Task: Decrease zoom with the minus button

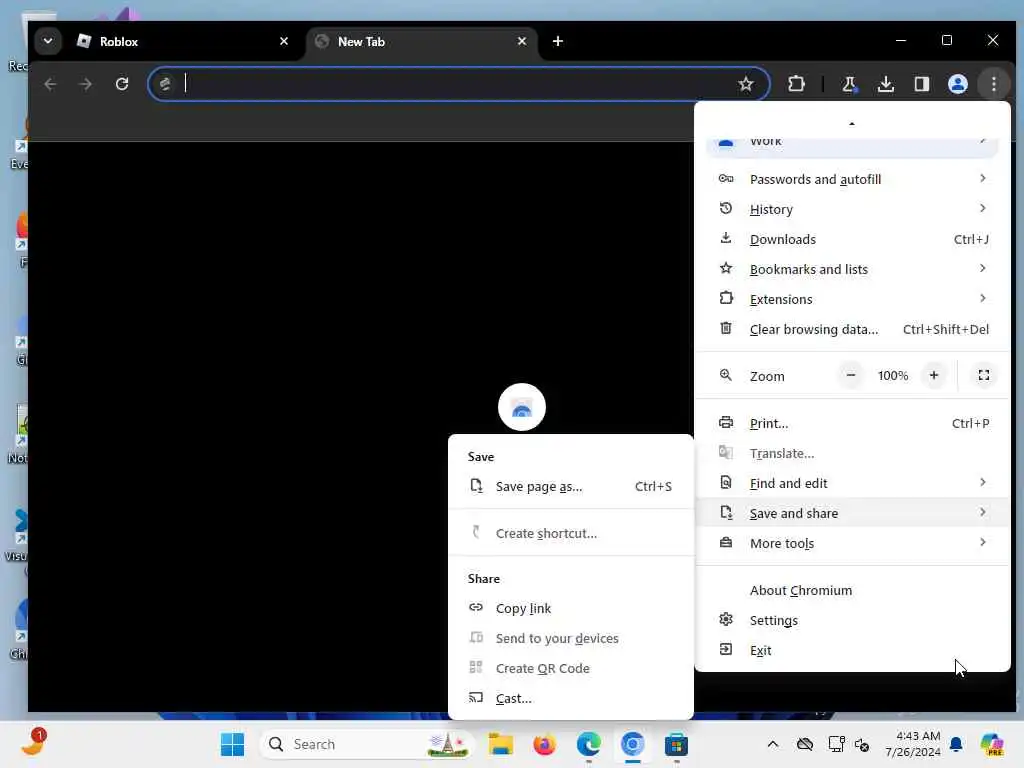Action: point(850,375)
